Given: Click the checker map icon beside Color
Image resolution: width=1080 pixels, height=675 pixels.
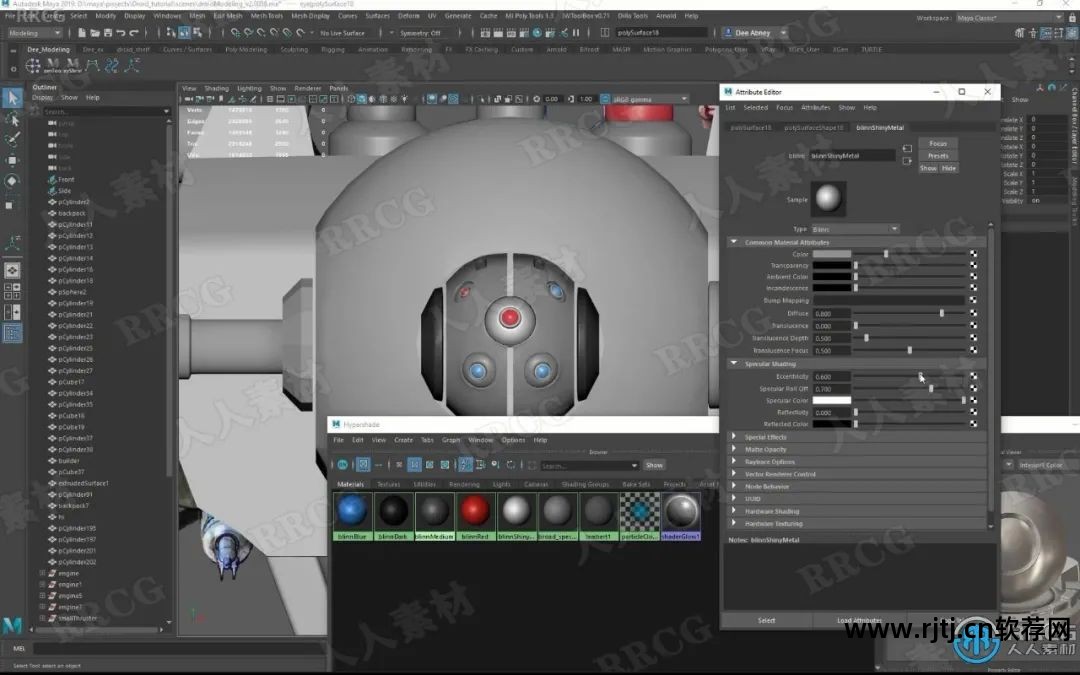Looking at the screenshot, I should coord(973,254).
